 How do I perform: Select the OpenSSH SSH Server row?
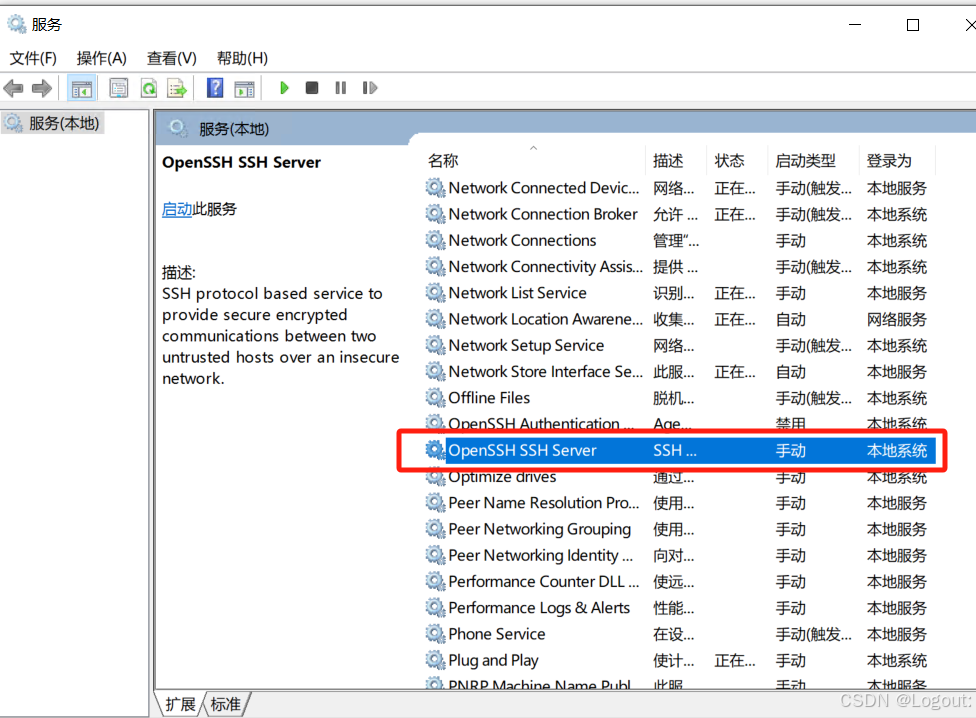coord(680,450)
